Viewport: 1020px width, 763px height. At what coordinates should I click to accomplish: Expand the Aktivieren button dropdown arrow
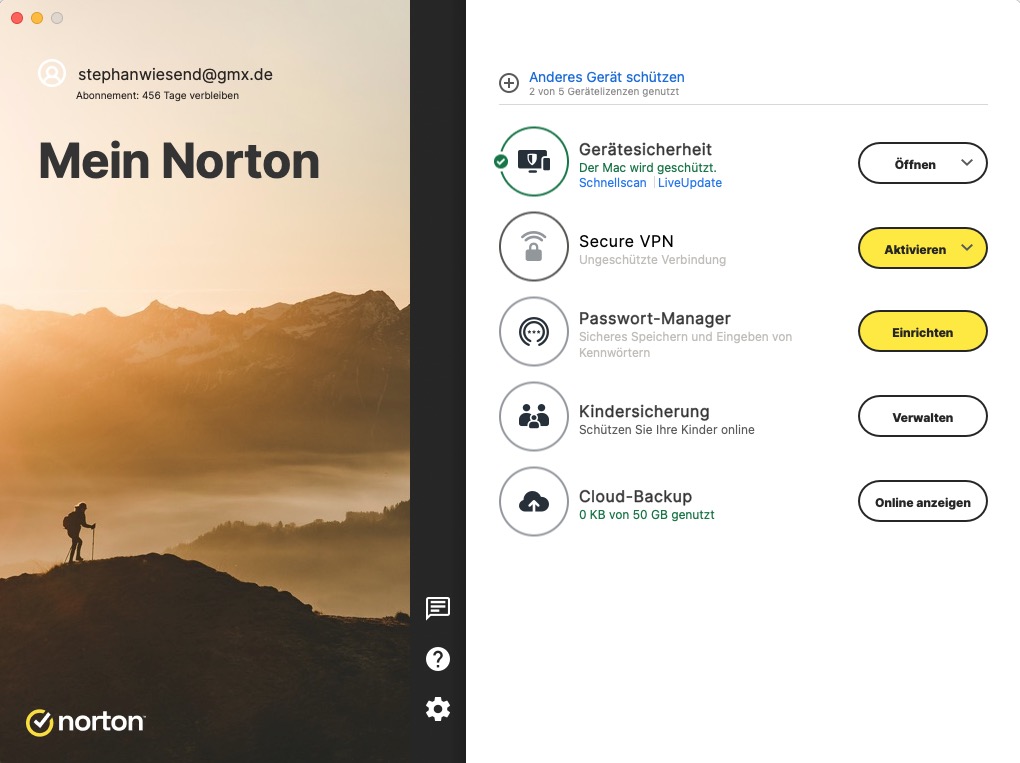[967, 248]
